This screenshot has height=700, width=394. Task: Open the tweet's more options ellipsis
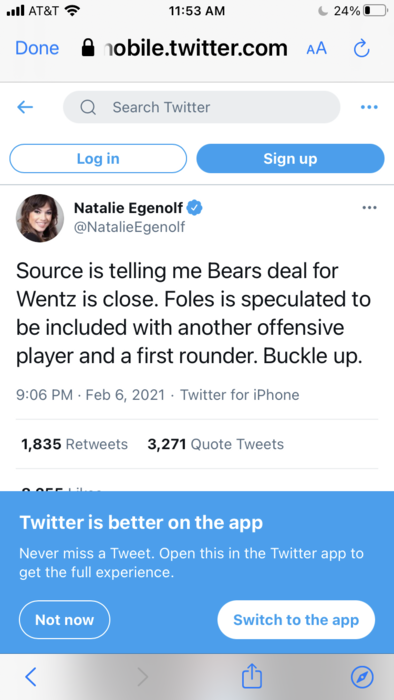point(369,208)
